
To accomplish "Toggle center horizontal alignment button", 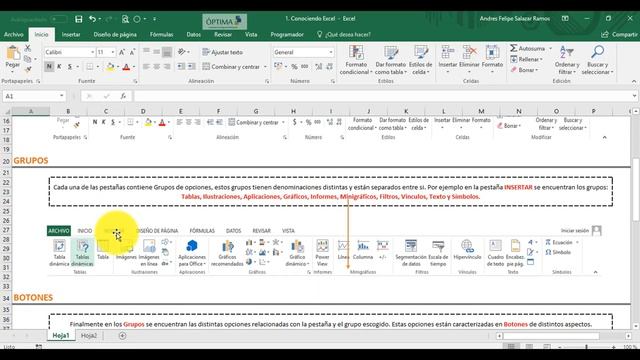I will (x=157, y=67).
